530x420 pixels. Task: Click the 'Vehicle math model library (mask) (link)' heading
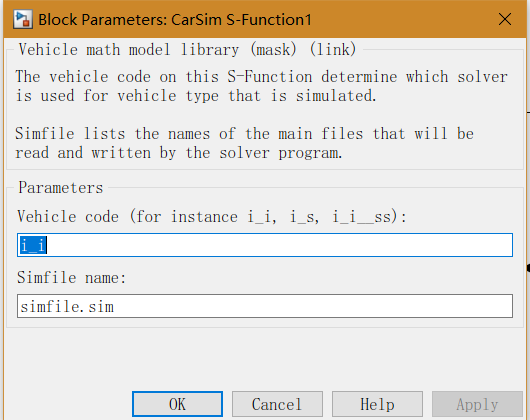click(x=187, y=50)
